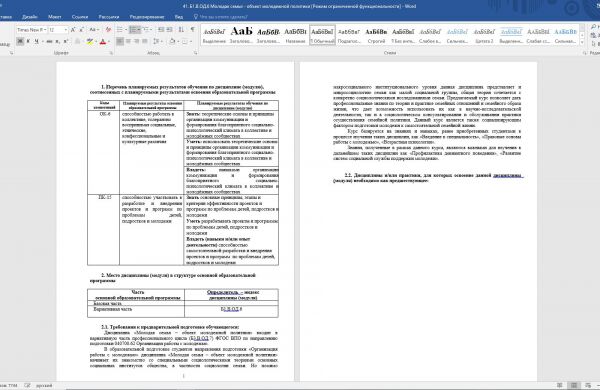Align the paragraph to the right

(137, 41)
